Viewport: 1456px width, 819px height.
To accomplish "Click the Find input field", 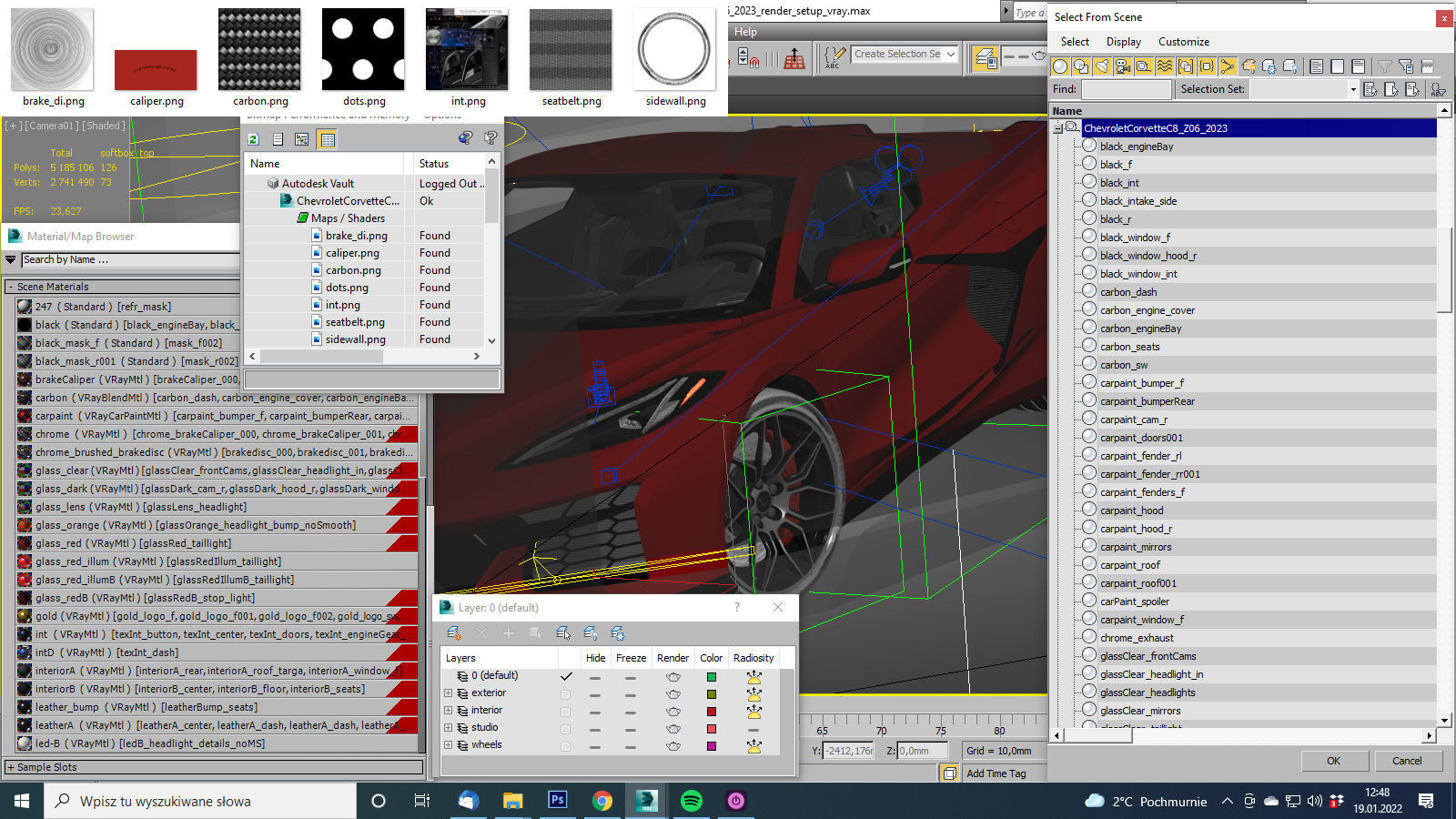I will (1126, 89).
